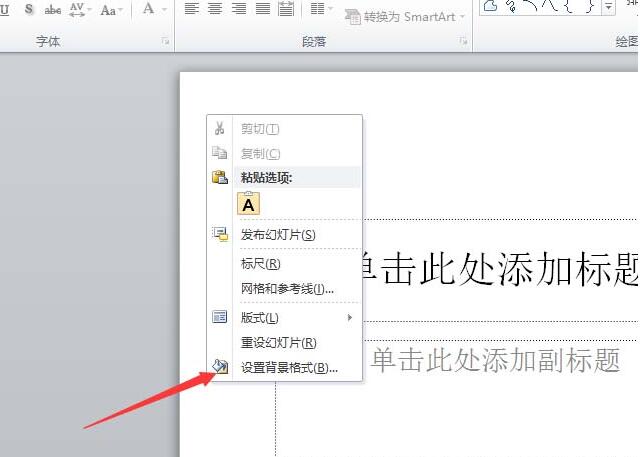Screen dimensions: 640x457
Task: Click 段落 group label
Action: tap(314, 41)
